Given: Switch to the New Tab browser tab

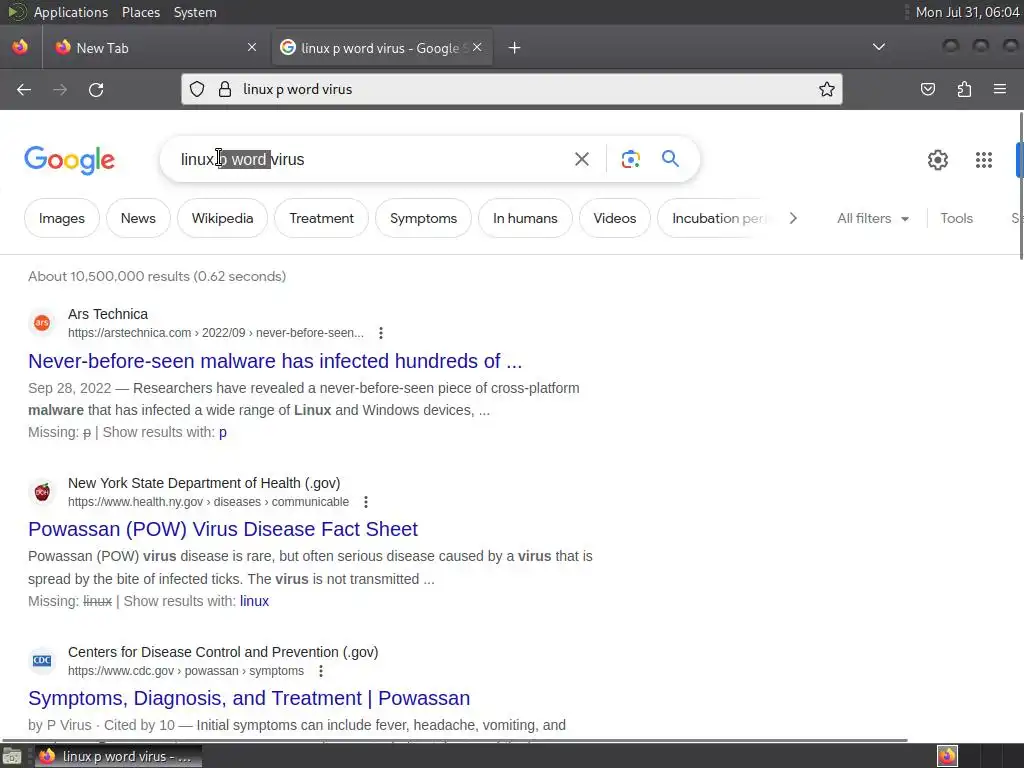Looking at the screenshot, I should coord(155,48).
